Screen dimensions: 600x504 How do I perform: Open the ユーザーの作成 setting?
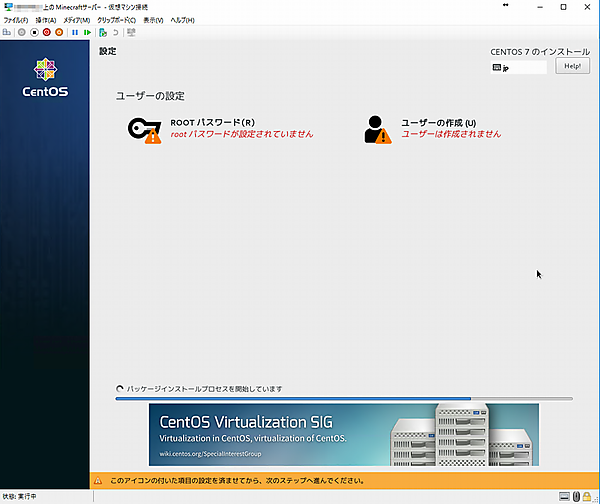pos(432,128)
